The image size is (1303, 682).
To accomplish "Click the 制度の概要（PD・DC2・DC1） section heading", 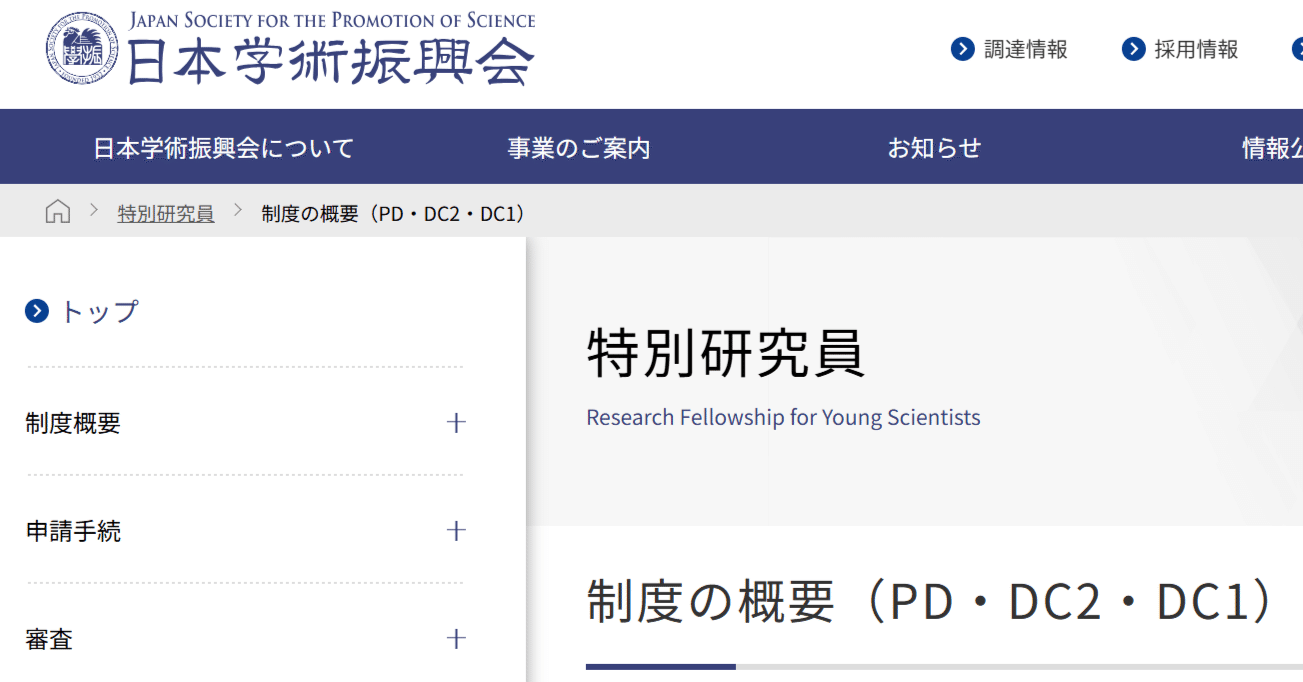I will pyautogui.click(x=931, y=601).
